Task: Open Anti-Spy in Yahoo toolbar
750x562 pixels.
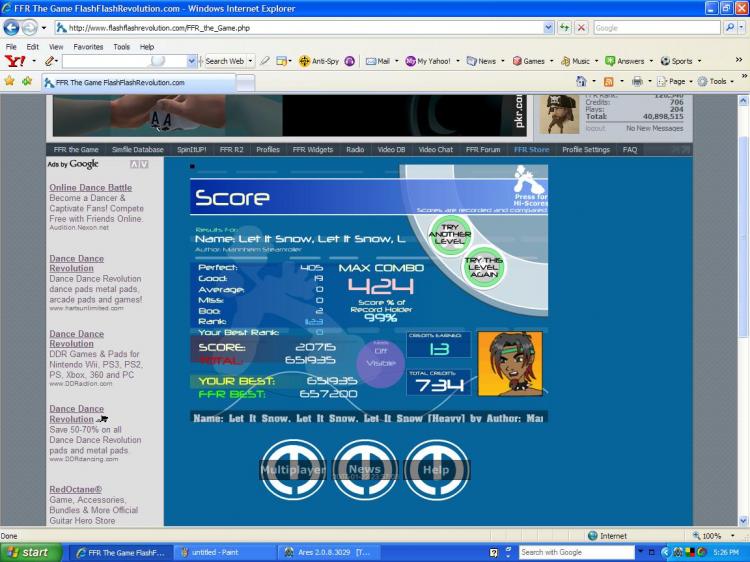Action: pos(319,61)
